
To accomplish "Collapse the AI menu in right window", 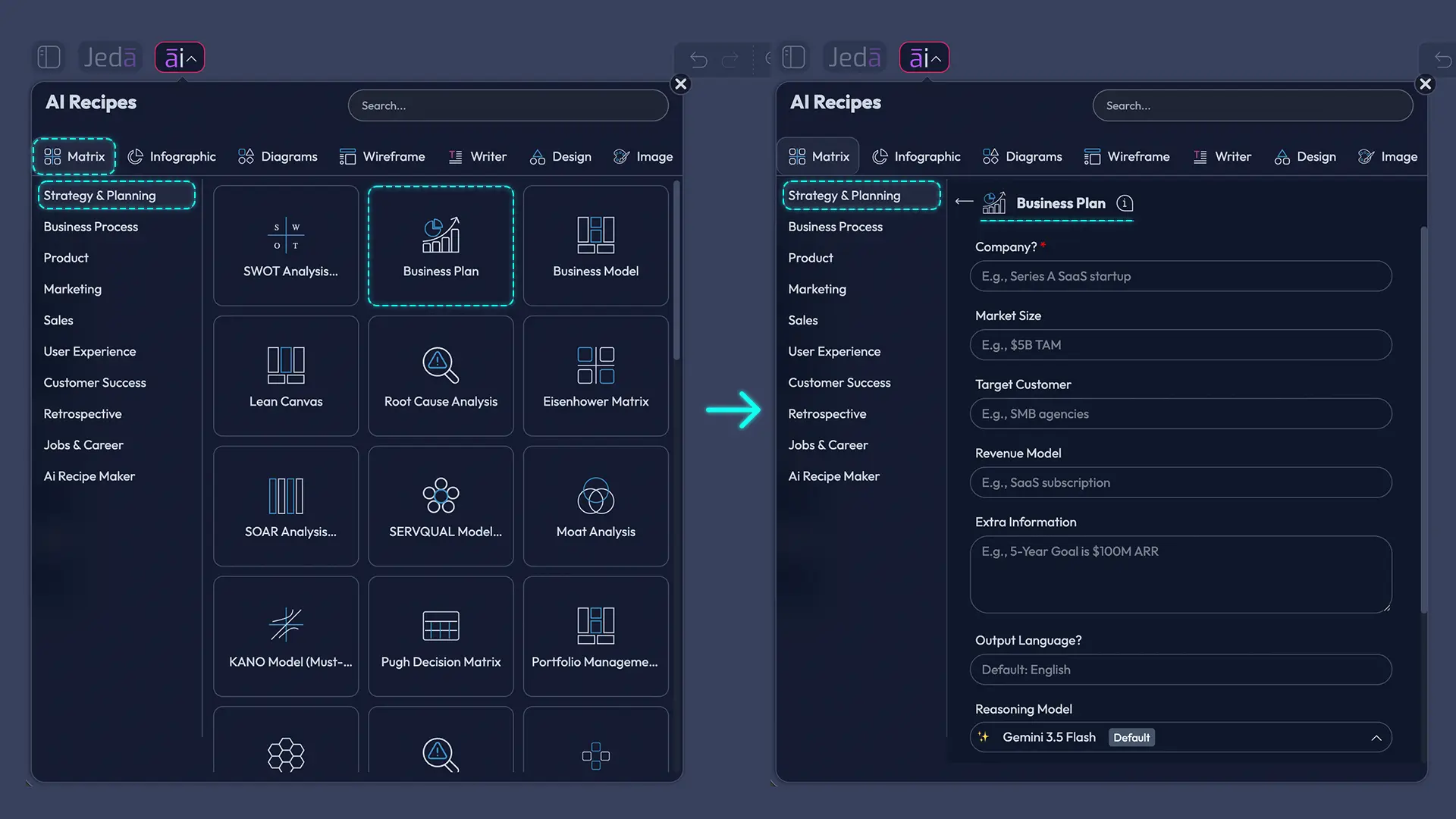I will [924, 58].
